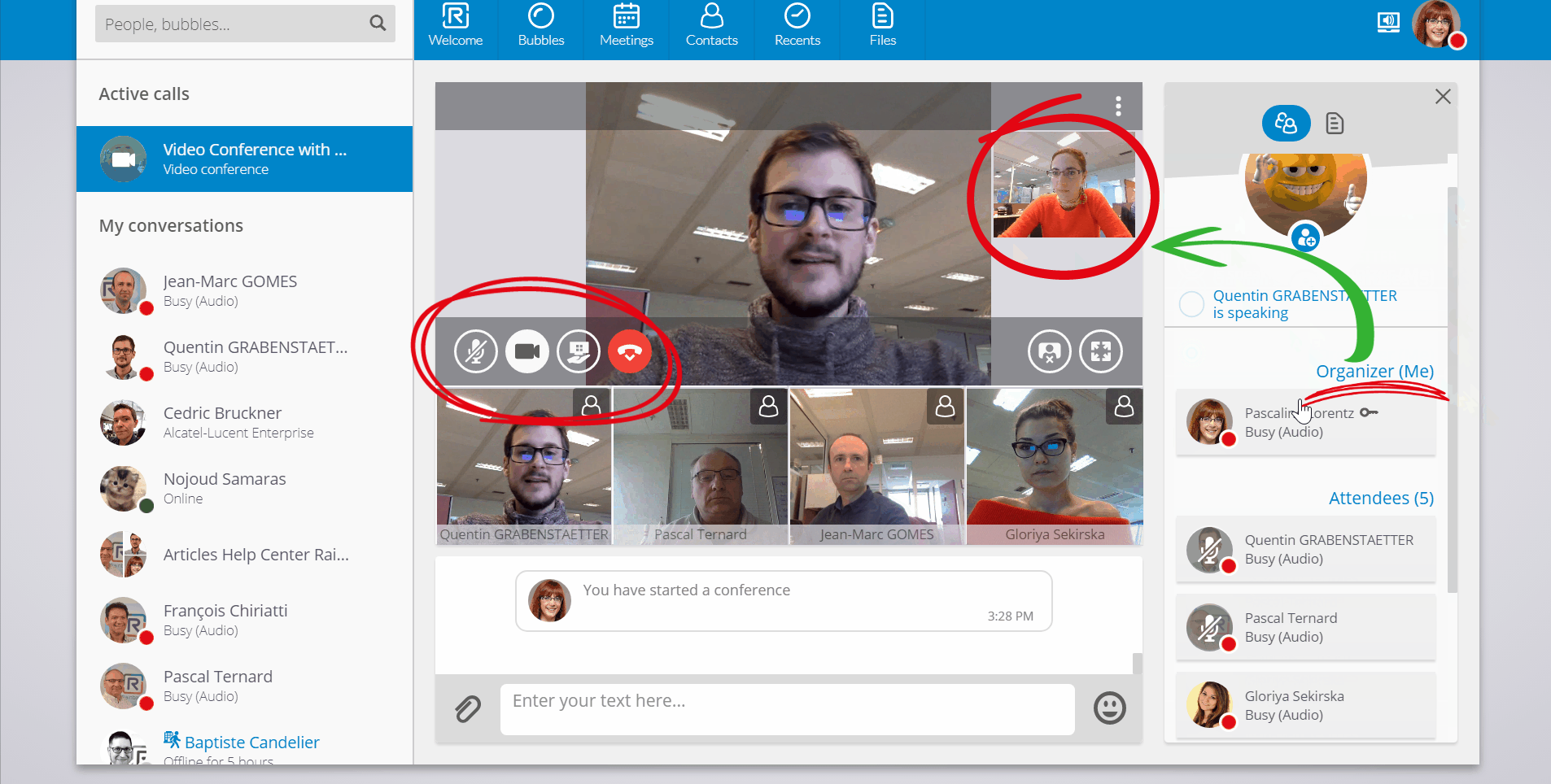Show the notes document panel tab

tap(1335, 124)
